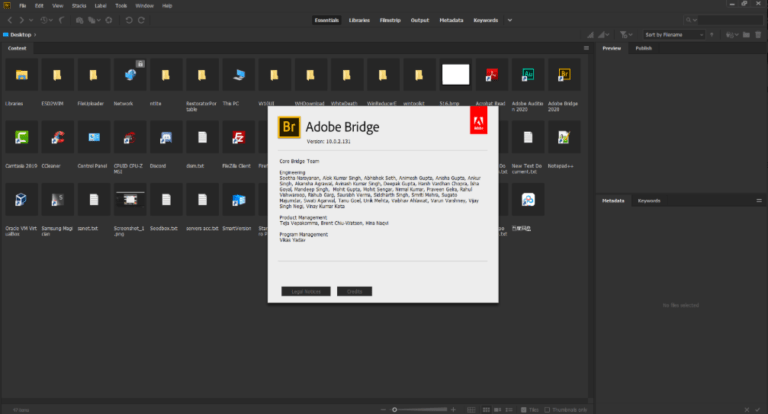
Task: Toggle the Thumbnails only checkbox
Action: click(548, 410)
